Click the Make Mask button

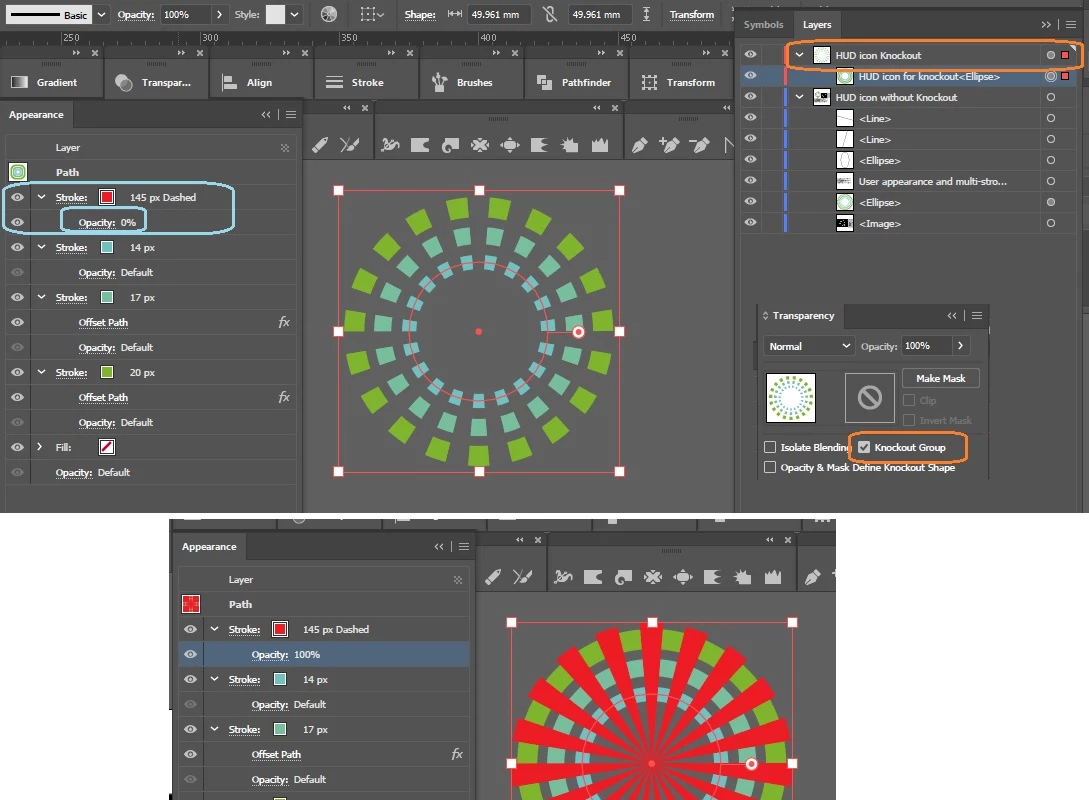click(x=940, y=378)
